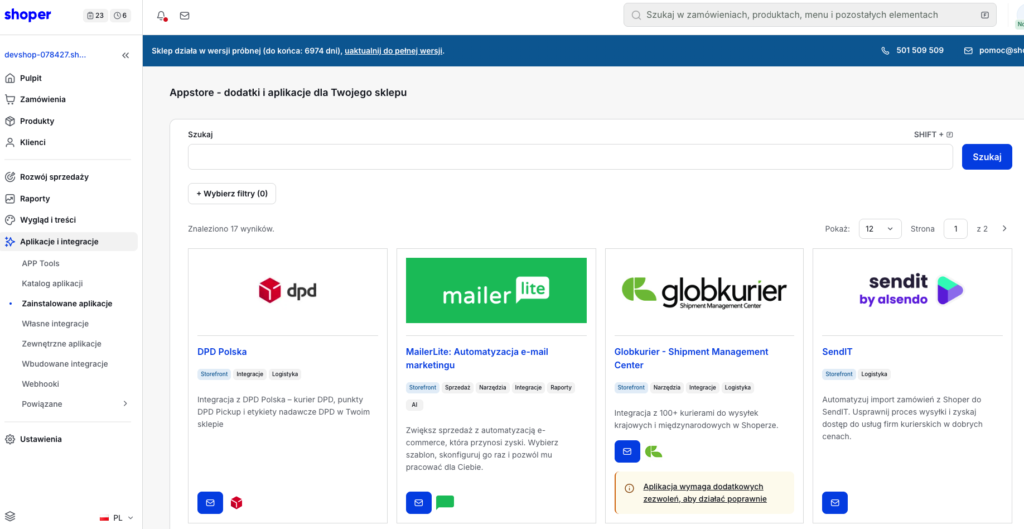The image size is (1024, 529).
Task: Open the Pokaż 12 per-page dropdown
Action: click(x=880, y=229)
